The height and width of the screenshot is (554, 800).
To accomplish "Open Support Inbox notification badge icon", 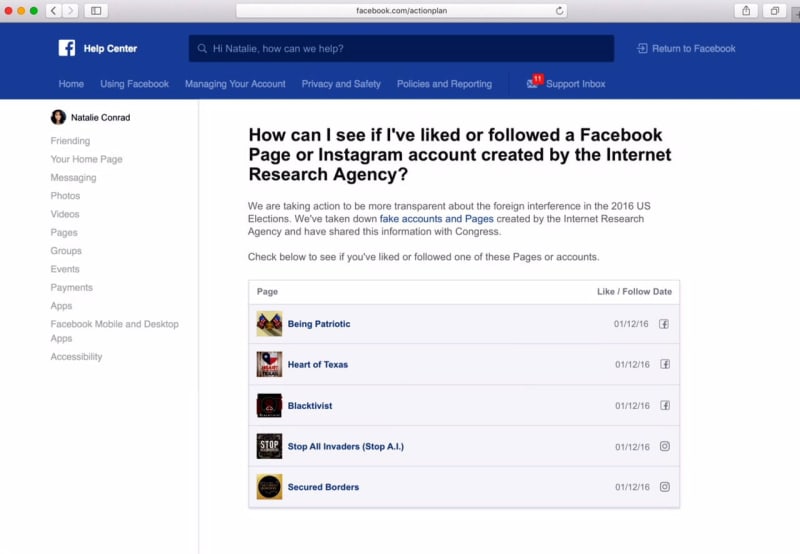I will (x=535, y=82).
